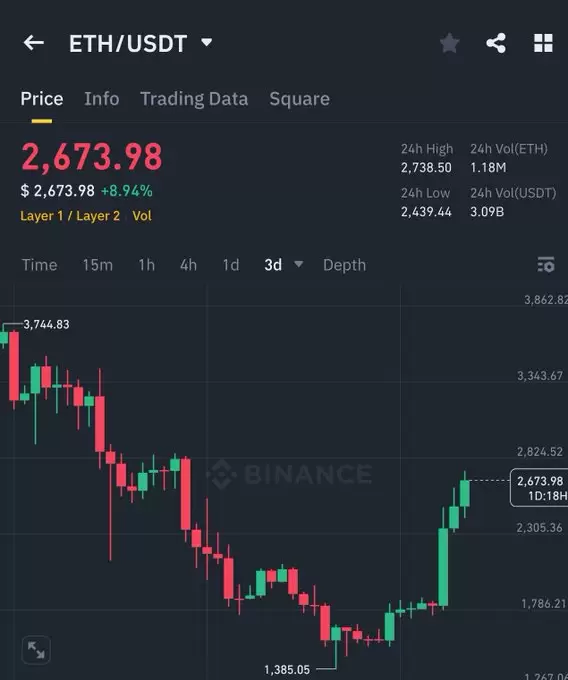This screenshot has height=680, width=568.
Task: Open the grid menu icon
Action: click(x=543, y=43)
